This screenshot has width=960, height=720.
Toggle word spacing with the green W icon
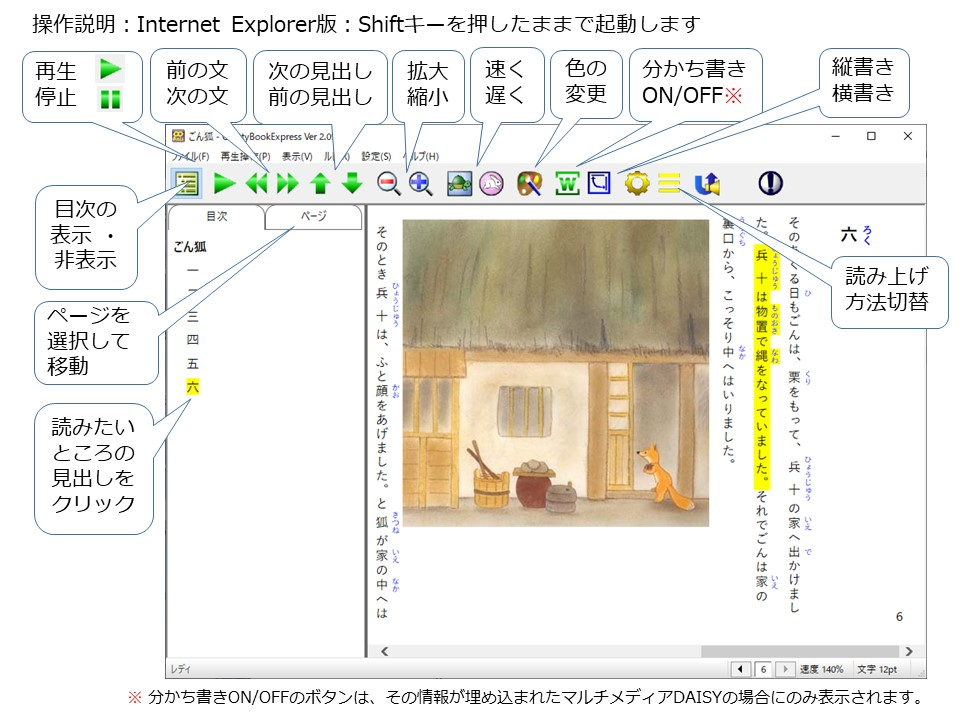click(x=567, y=184)
